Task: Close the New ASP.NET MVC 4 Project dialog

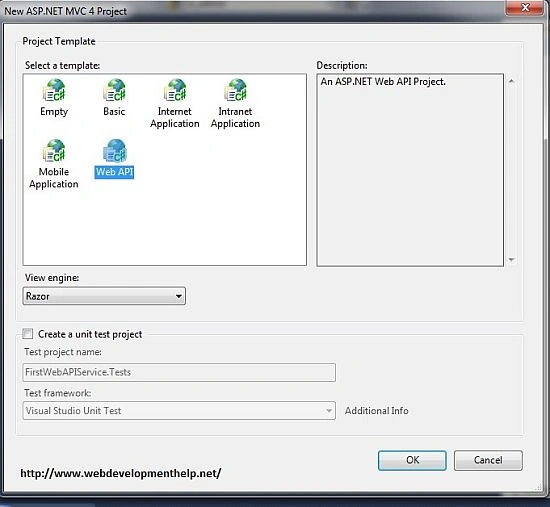Action: pos(525,7)
